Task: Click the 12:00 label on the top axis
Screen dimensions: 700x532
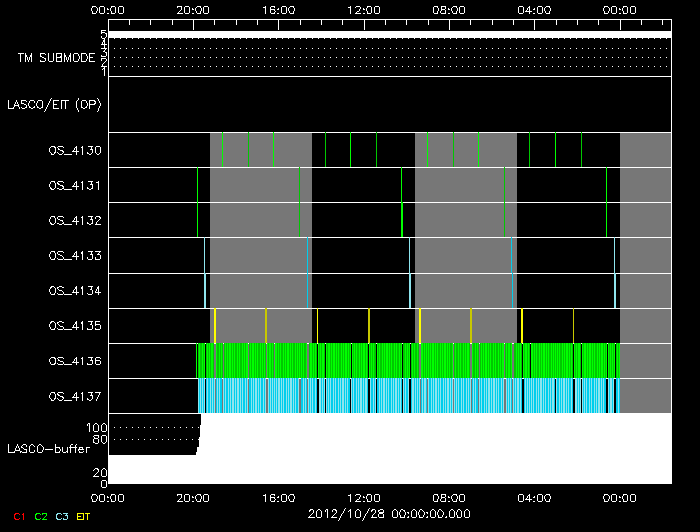Action: (x=364, y=10)
